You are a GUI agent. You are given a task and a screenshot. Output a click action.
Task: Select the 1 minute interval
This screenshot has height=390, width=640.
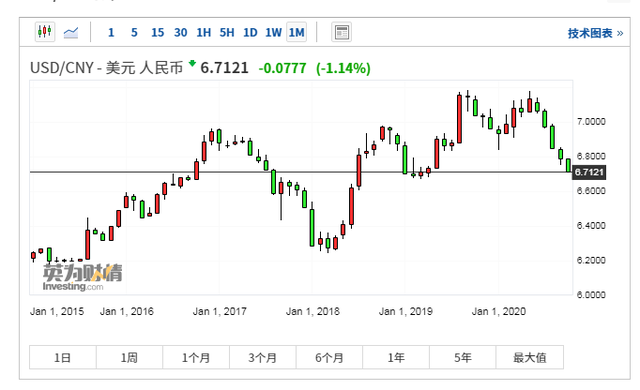click(111, 32)
